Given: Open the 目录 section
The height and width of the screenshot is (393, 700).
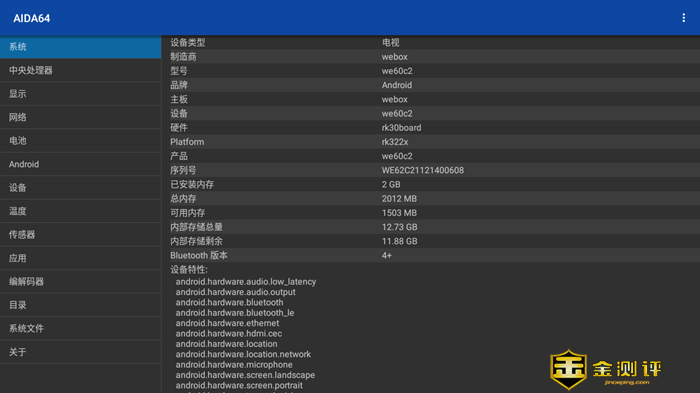Looking at the screenshot, I should 80,305.
